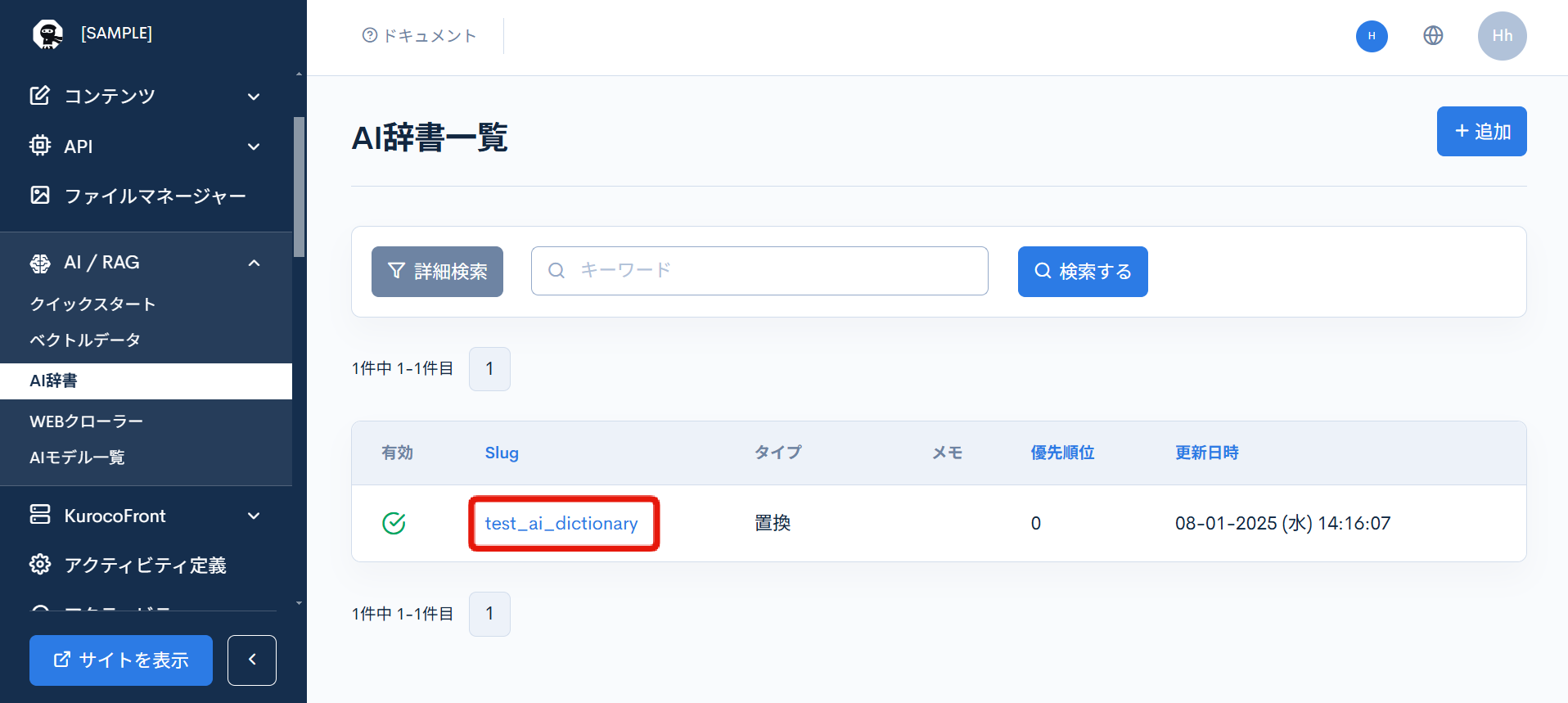Sort by the Slug column header
1568x703 pixels.
tap(502, 453)
